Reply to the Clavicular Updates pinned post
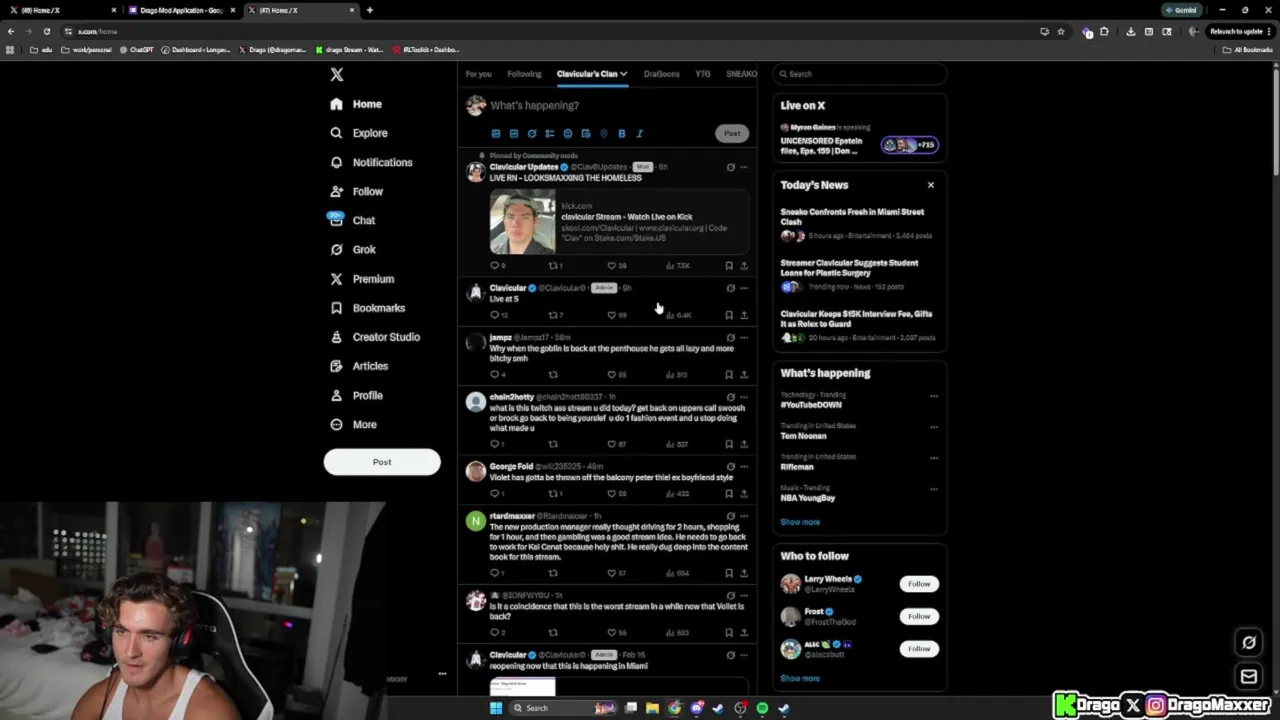Screen dimensions: 1280x720 497,266
